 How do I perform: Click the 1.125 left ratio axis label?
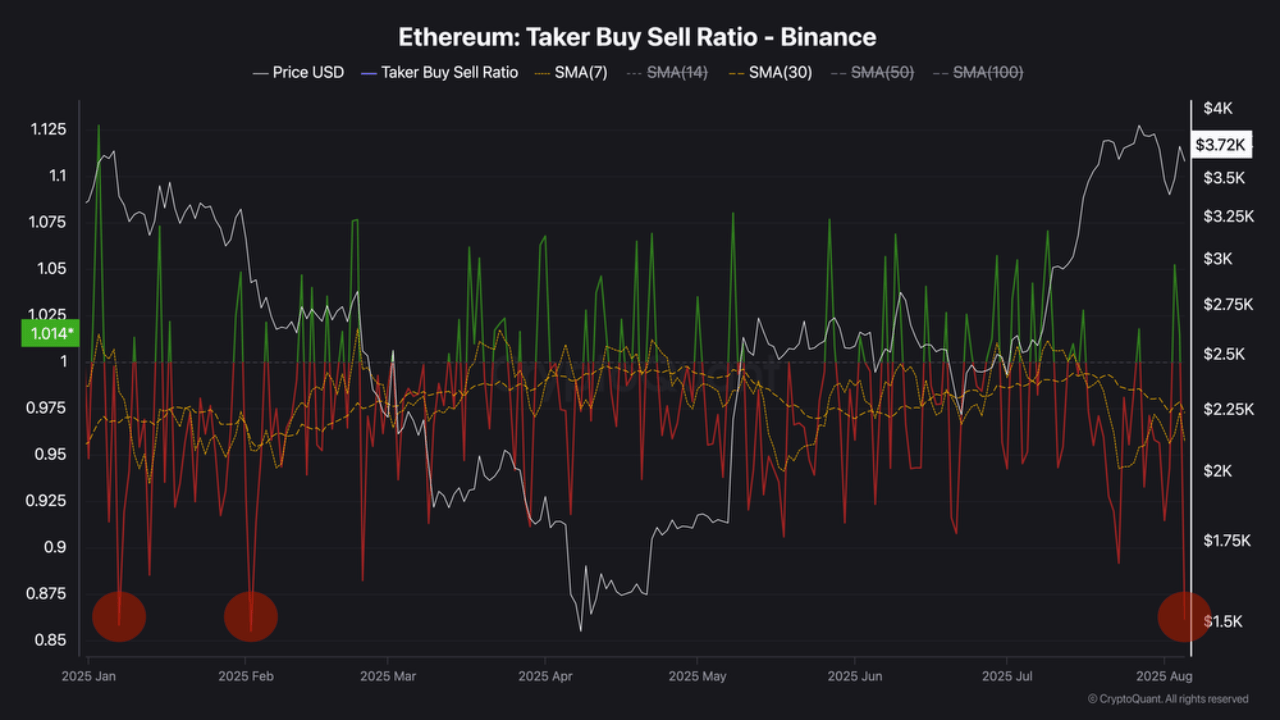coord(48,129)
